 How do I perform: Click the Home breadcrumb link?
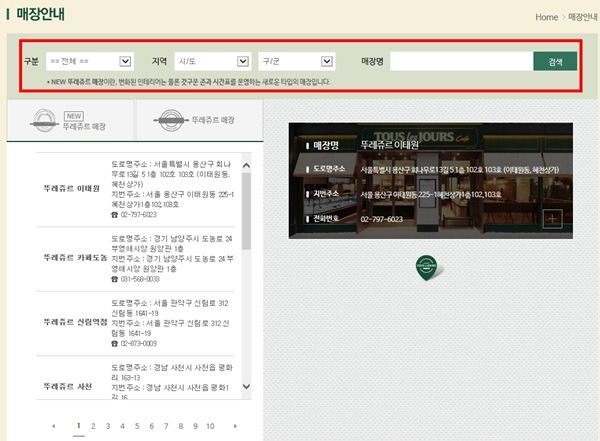[546, 17]
